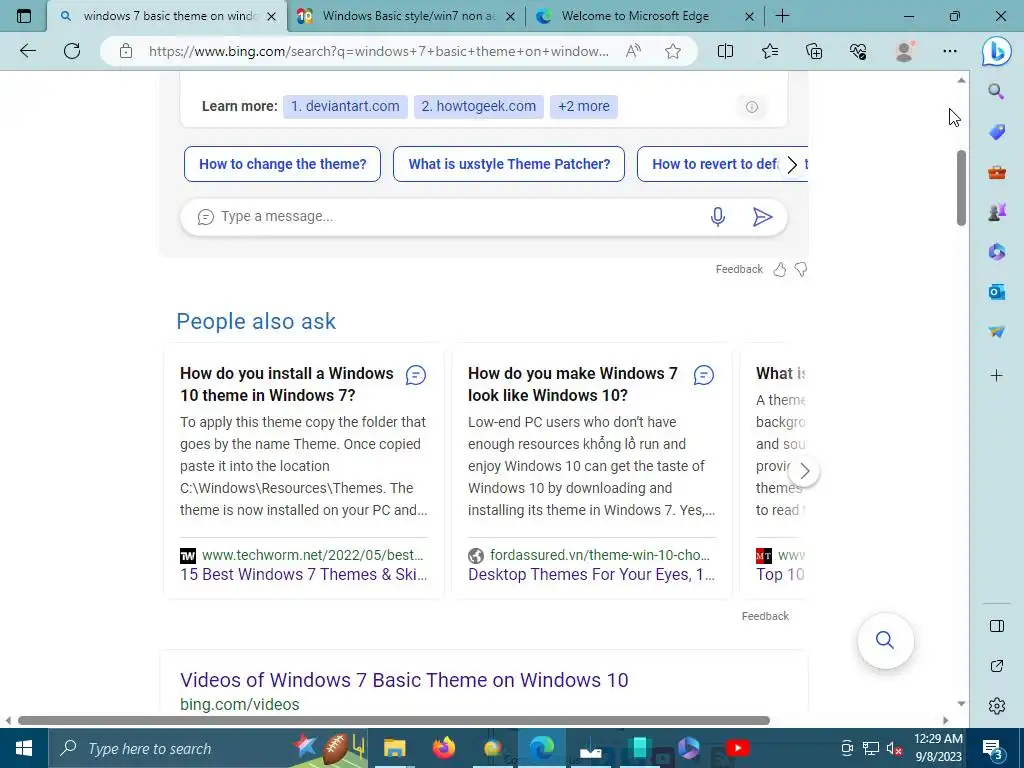Open File Explorer from taskbar
Screen dimensions: 1024x768
(394, 748)
